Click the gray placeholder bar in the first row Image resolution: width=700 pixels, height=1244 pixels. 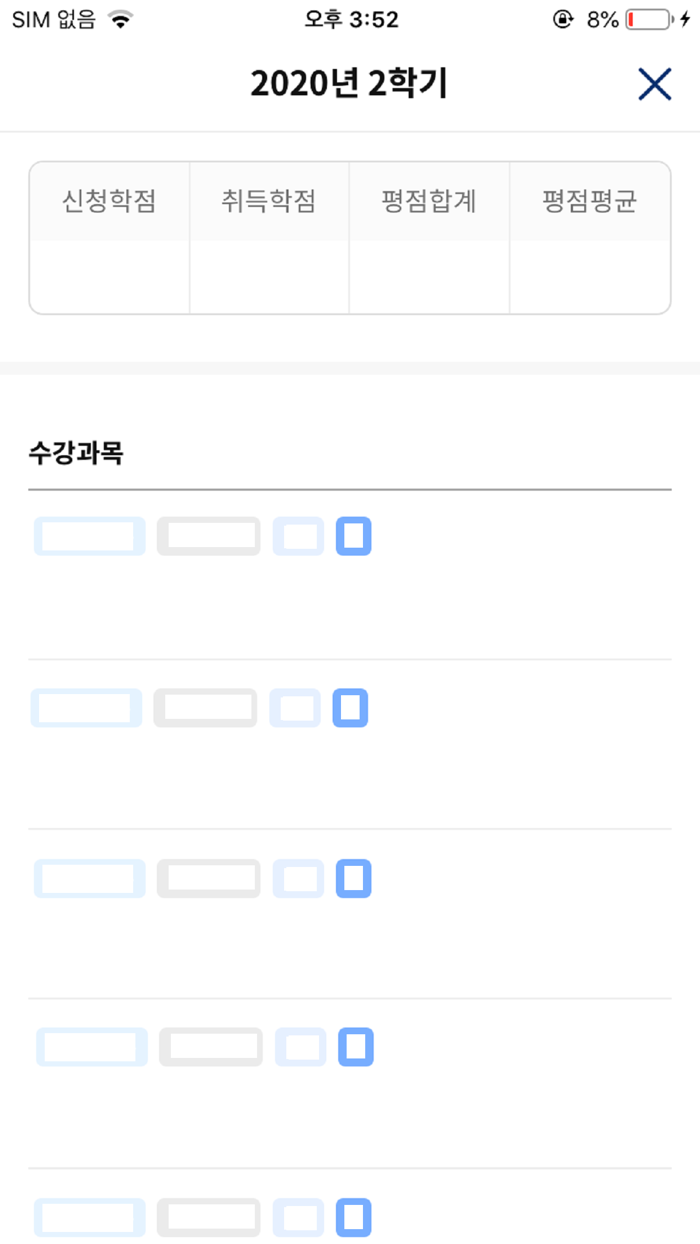[208, 536]
